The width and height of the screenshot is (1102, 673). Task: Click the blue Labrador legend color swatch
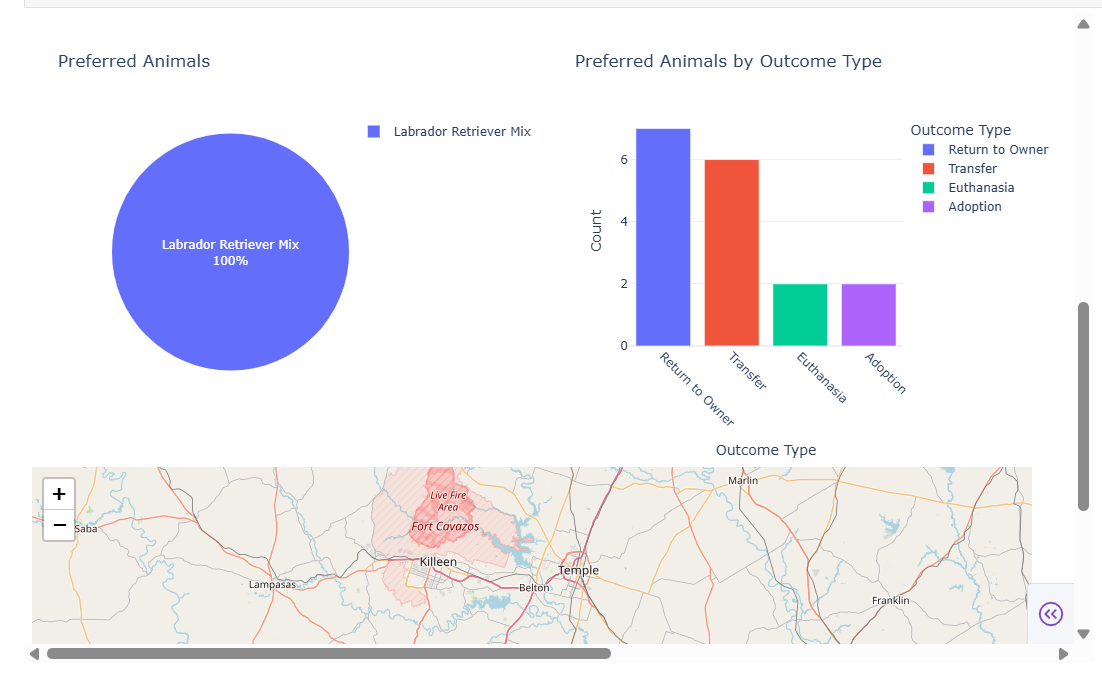[x=374, y=131]
